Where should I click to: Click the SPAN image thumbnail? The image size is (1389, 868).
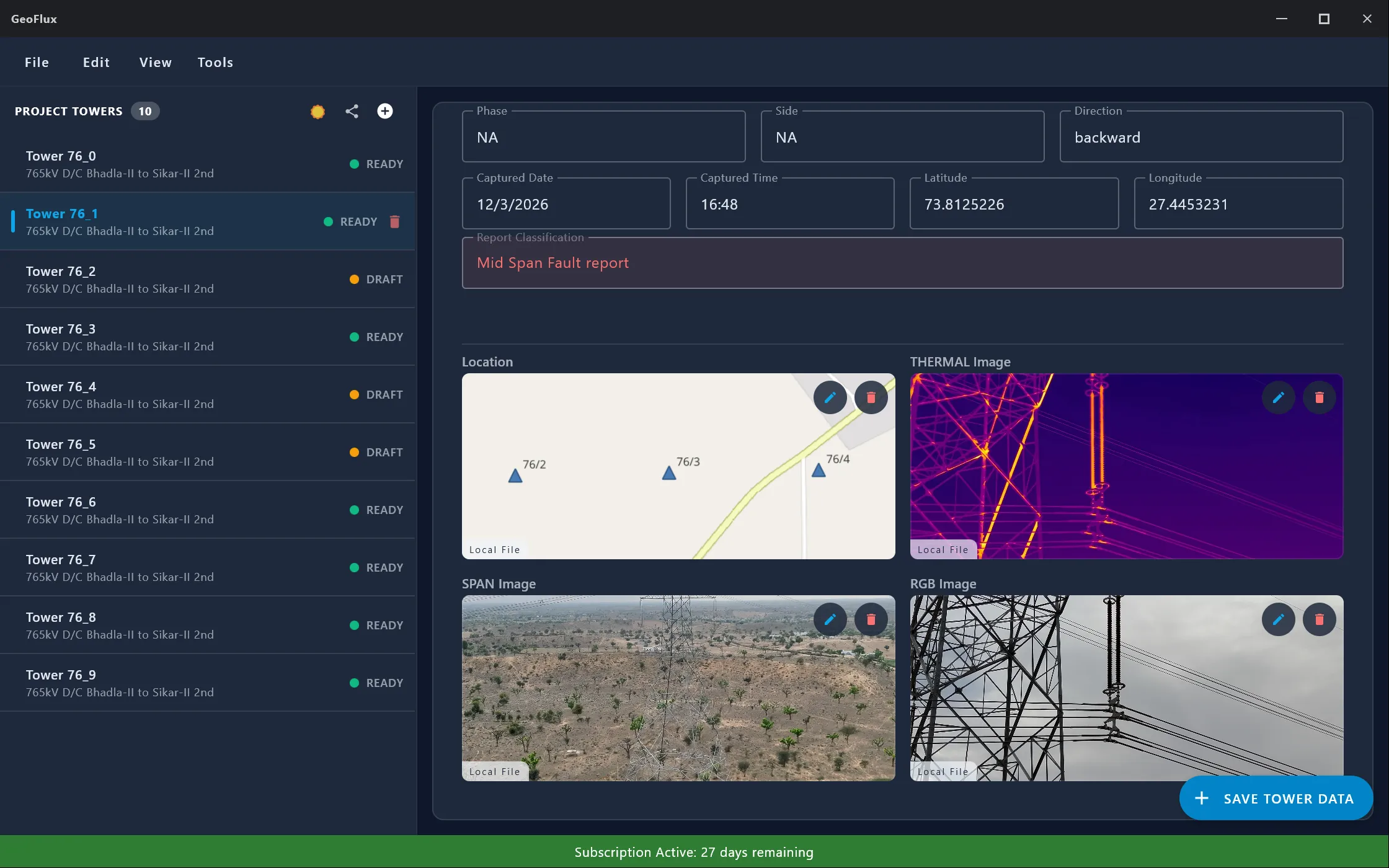(x=678, y=688)
